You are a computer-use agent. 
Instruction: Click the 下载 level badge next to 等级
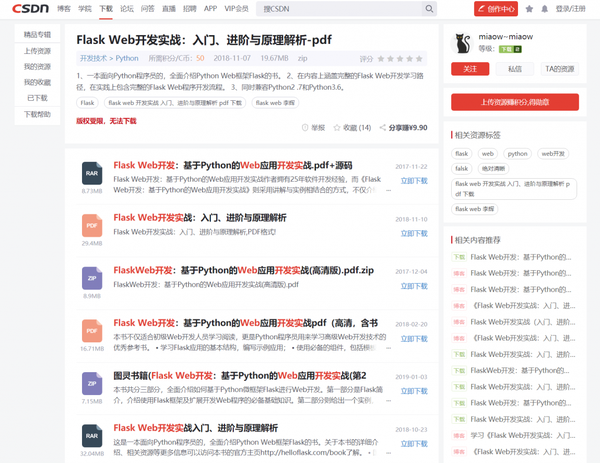pyautogui.click(x=510, y=49)
